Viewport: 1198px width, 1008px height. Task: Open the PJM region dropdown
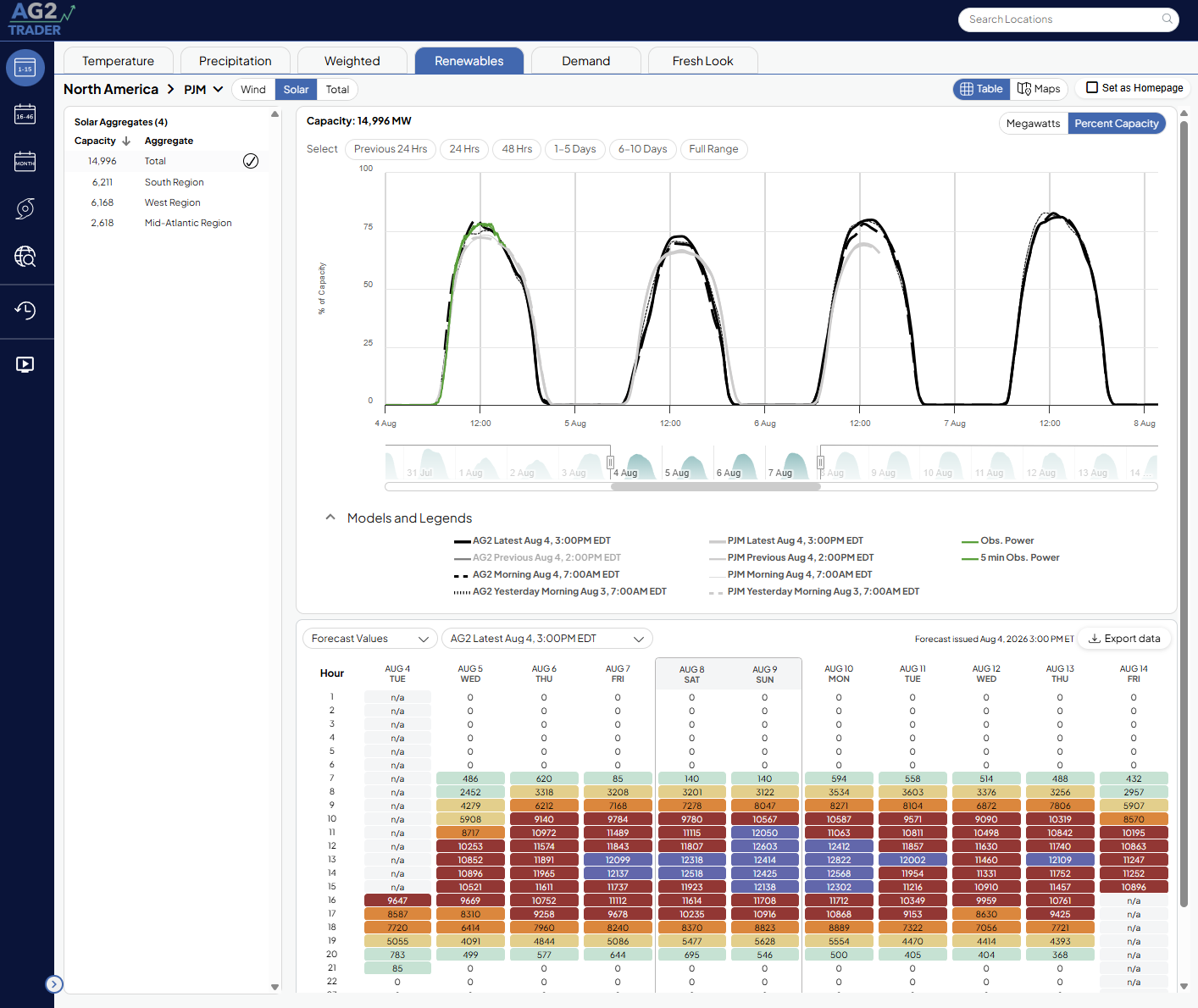pos(204,89)
